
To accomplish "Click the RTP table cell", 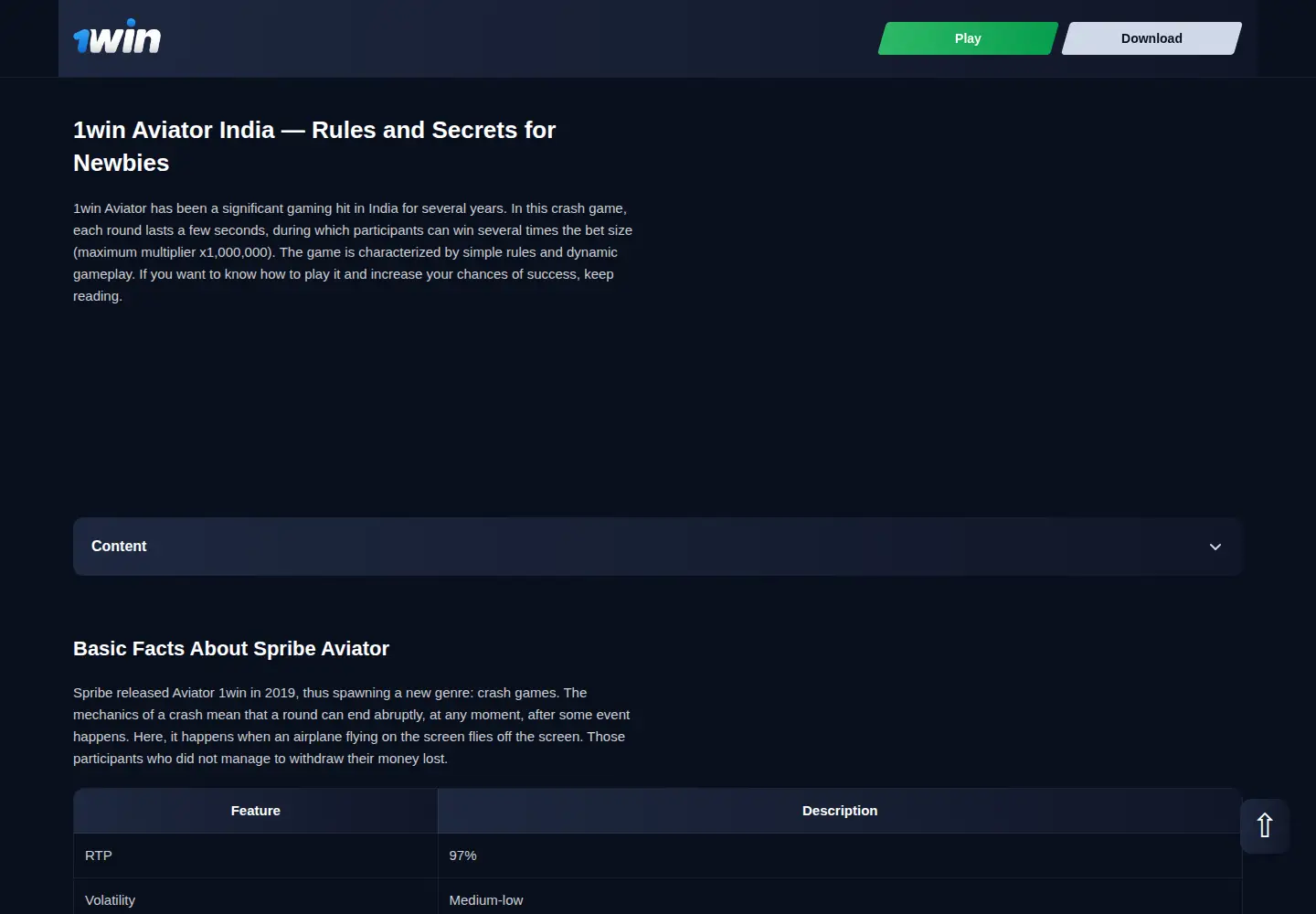I will coord(256,856).
